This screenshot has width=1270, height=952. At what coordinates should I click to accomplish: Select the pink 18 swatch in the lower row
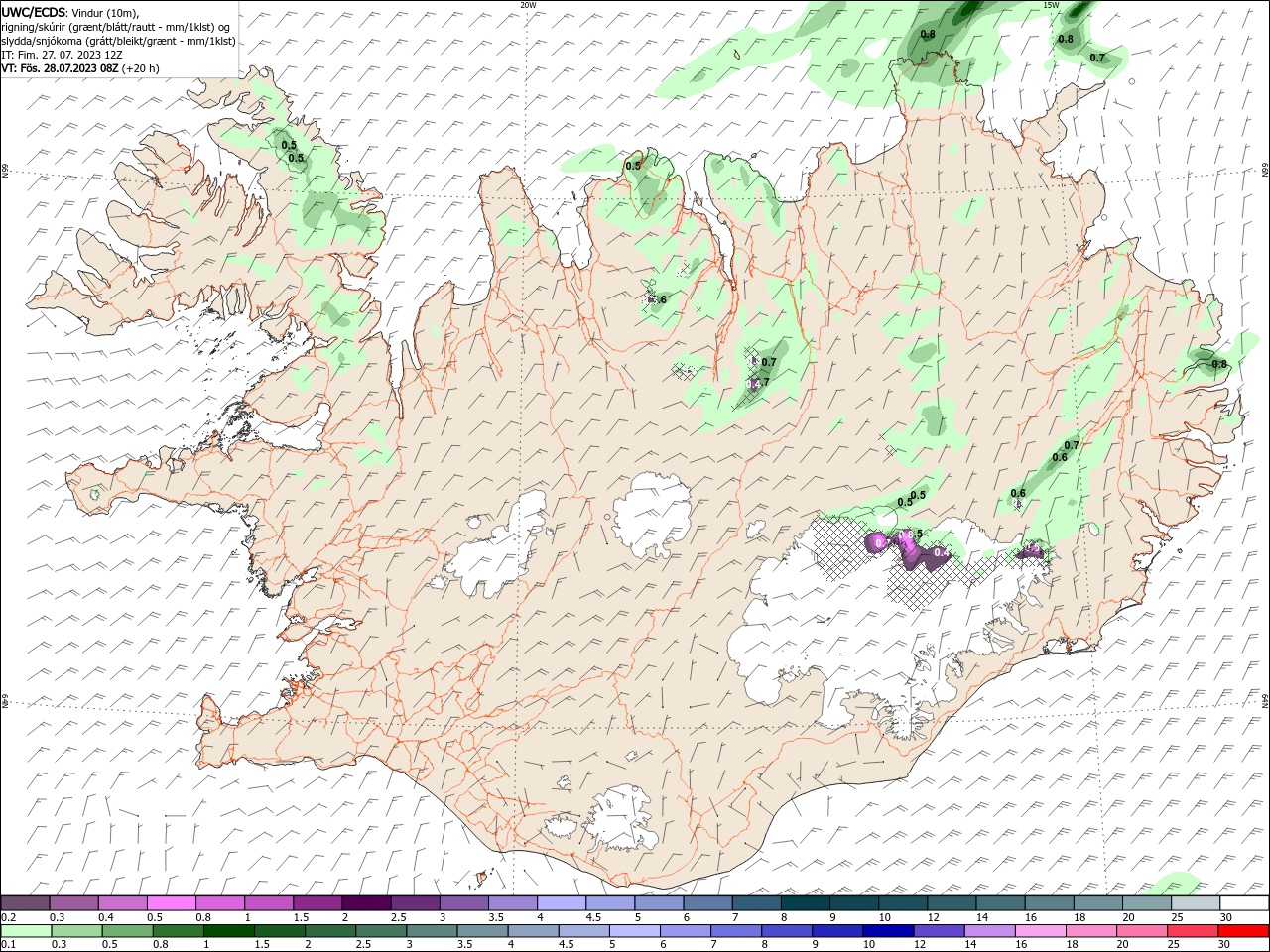click(x=1091, y=931)
